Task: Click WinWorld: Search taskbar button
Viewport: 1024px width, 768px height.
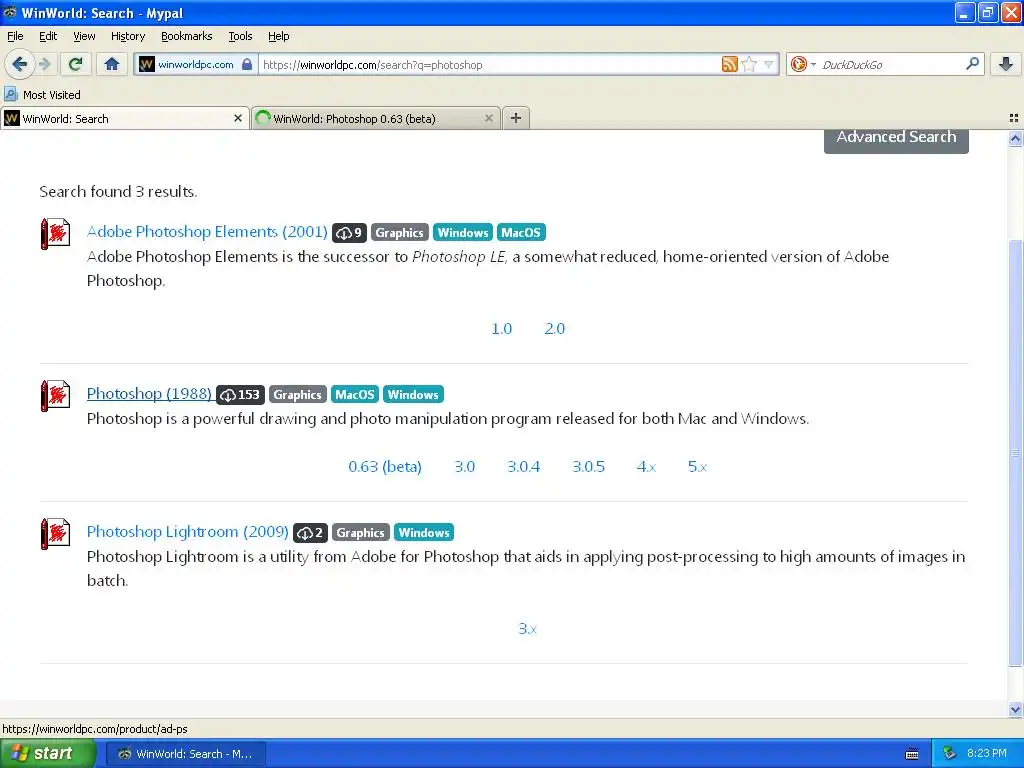Action: [185, 754]
